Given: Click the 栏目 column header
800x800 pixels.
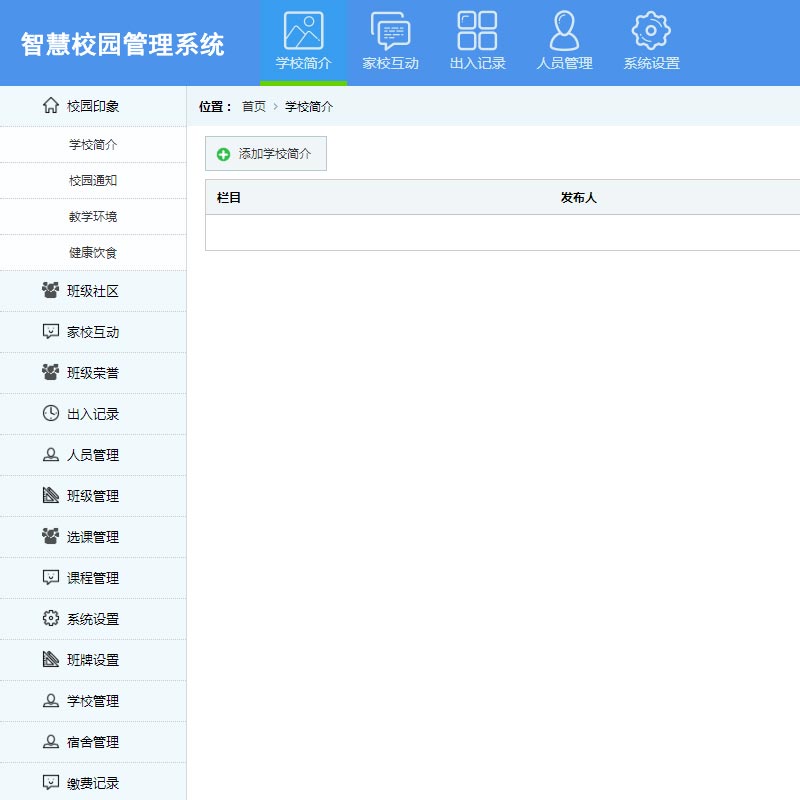Looking at the screenshot, I should click(229, 198).
